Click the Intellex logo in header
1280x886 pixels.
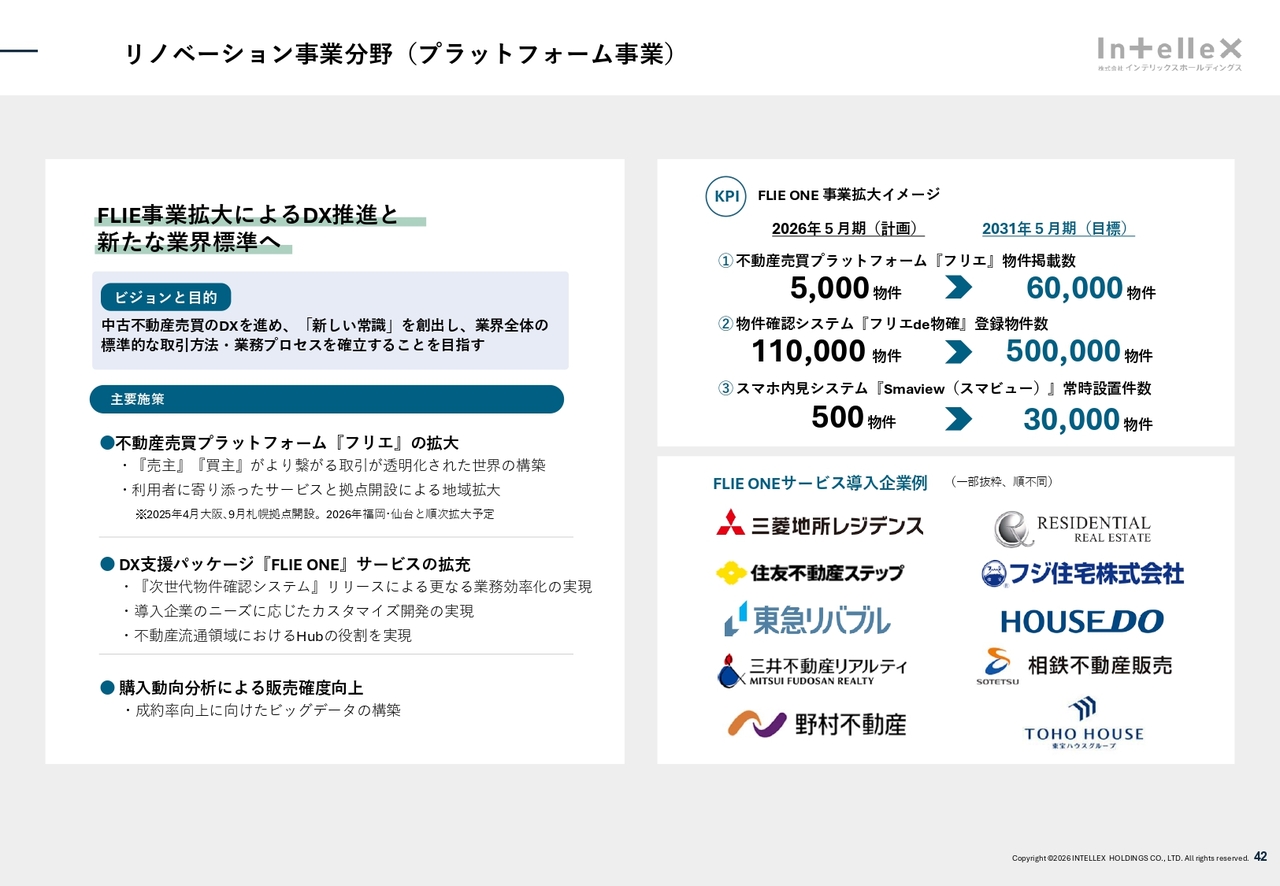(x=1169, y=53)
